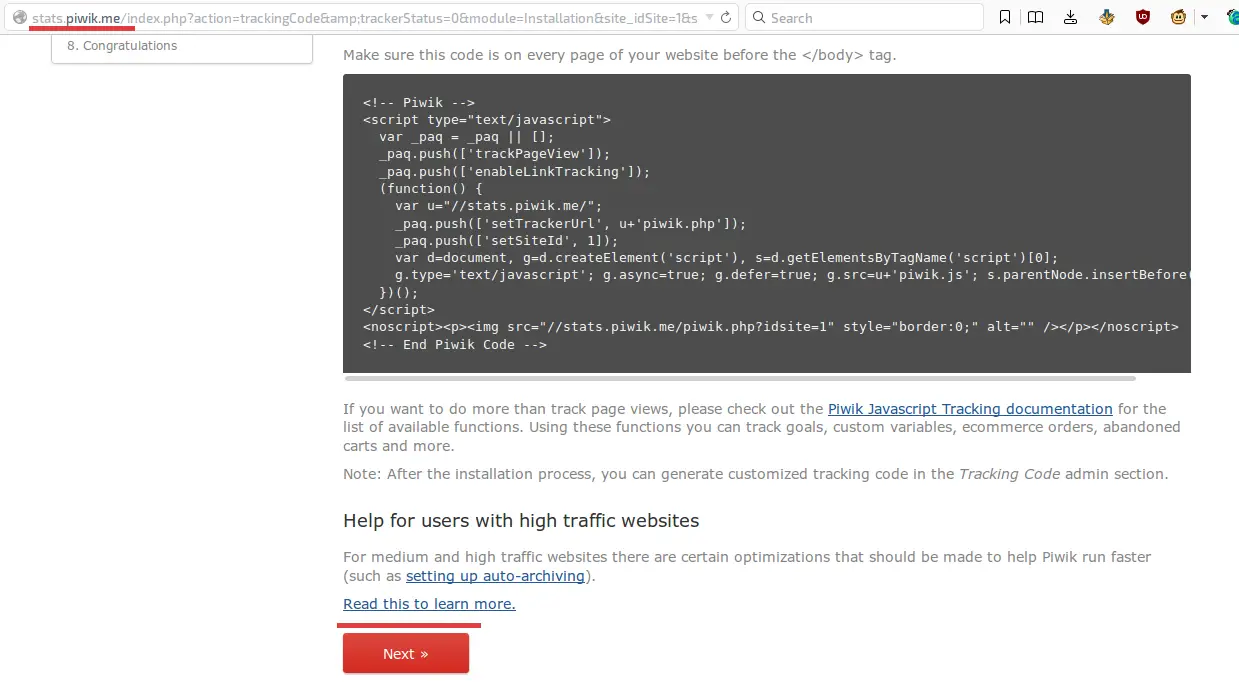Click the globe extension icon at toolbar end
Screen dimensions: 1239x683
(1233, 17)
